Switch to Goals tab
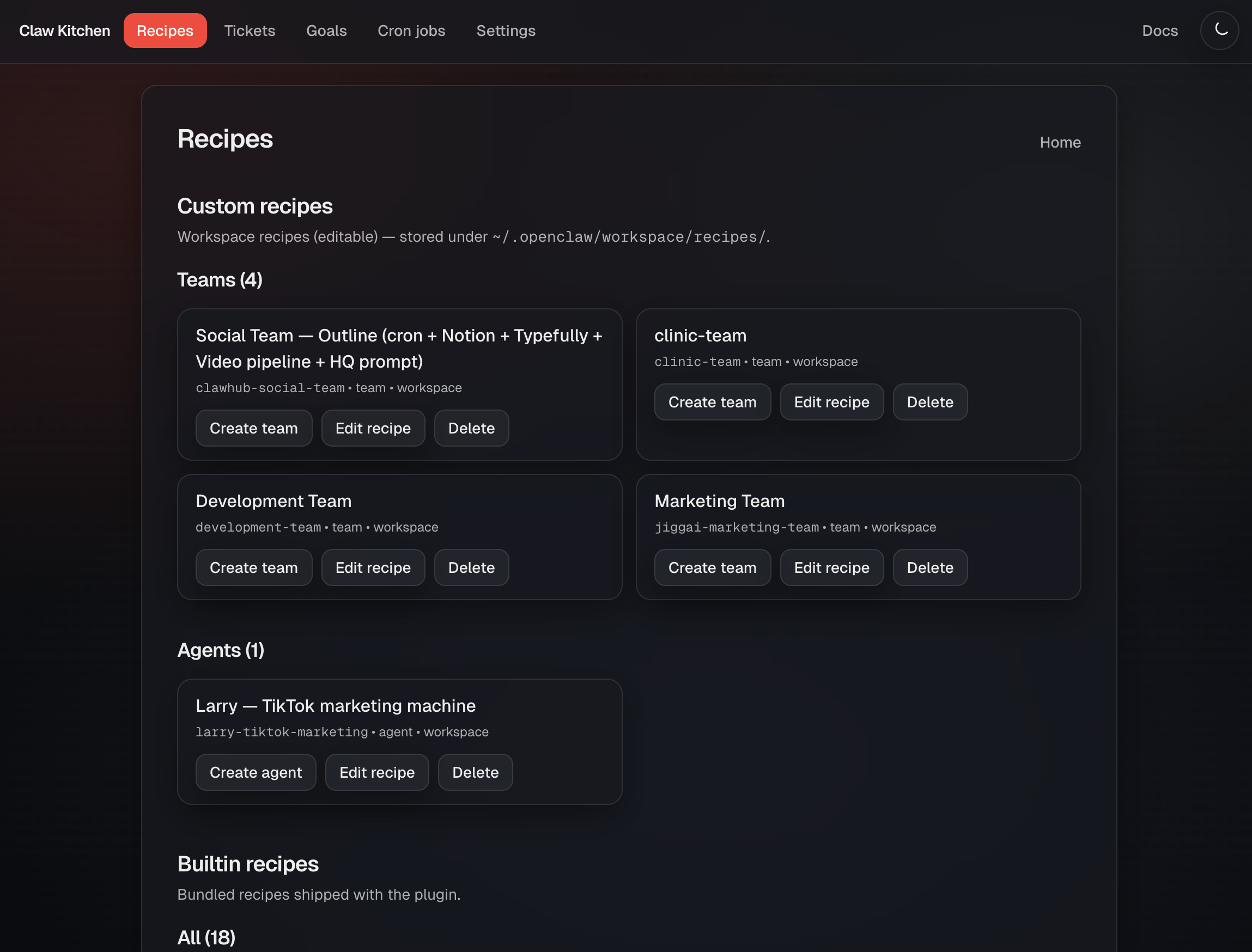Image resolution: width=1252 pixels, height=952 pixels. click(326, 30)
